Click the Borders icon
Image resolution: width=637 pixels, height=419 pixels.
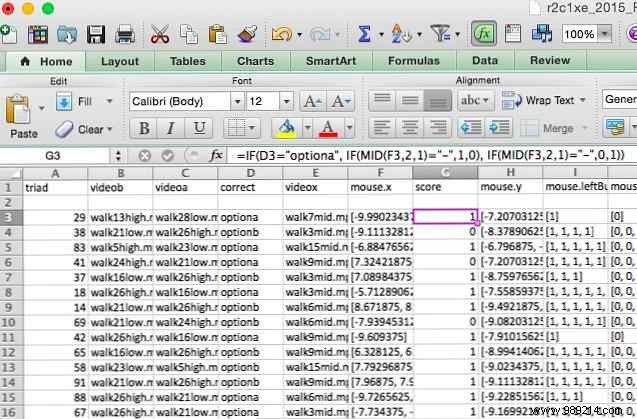point(236,128)
